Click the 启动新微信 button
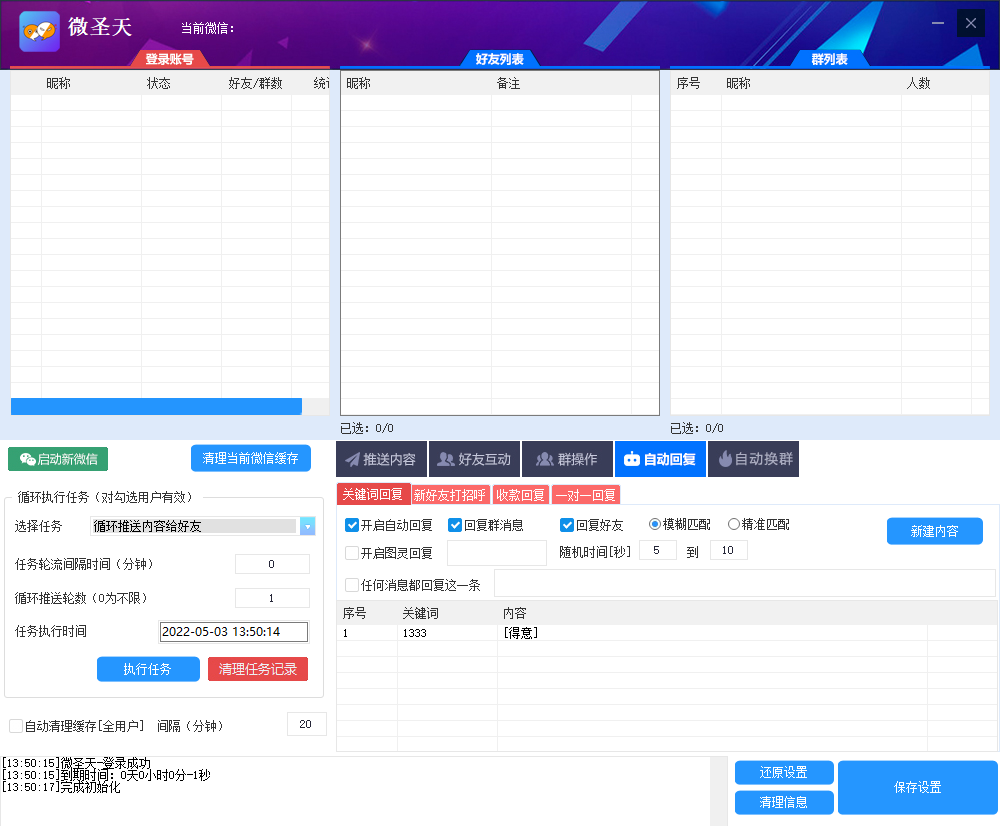 (x=58, y=459)
